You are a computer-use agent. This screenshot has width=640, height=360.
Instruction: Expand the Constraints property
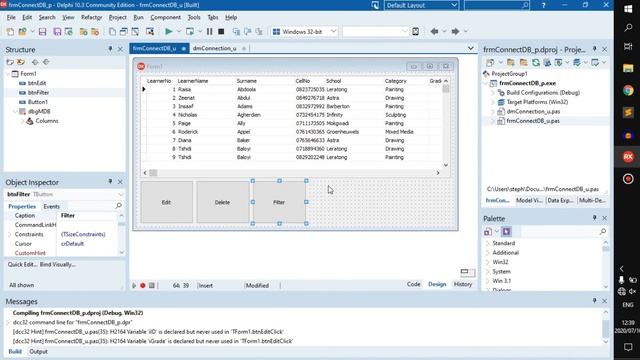pos(9,234)
